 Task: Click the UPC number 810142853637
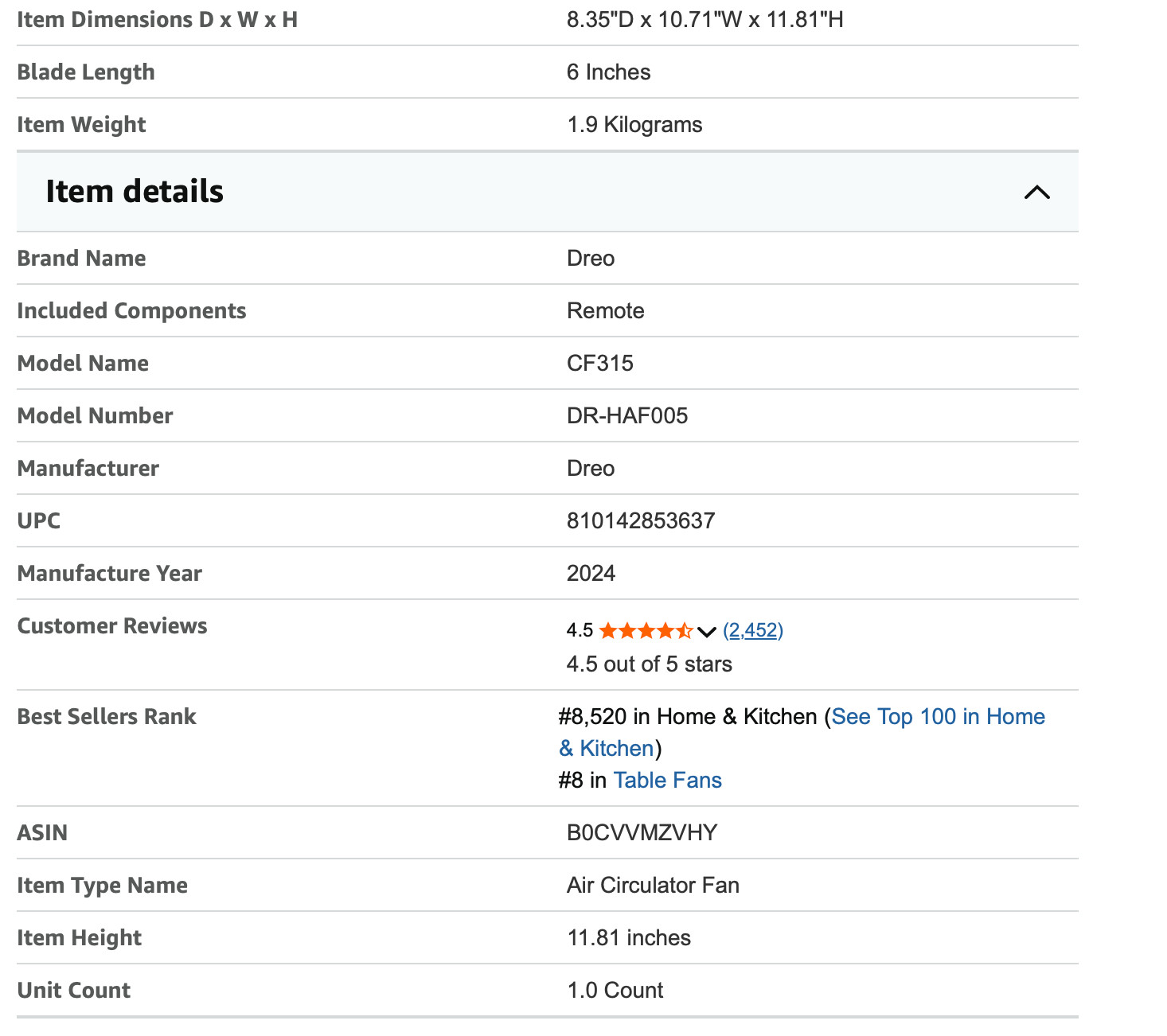640,521
